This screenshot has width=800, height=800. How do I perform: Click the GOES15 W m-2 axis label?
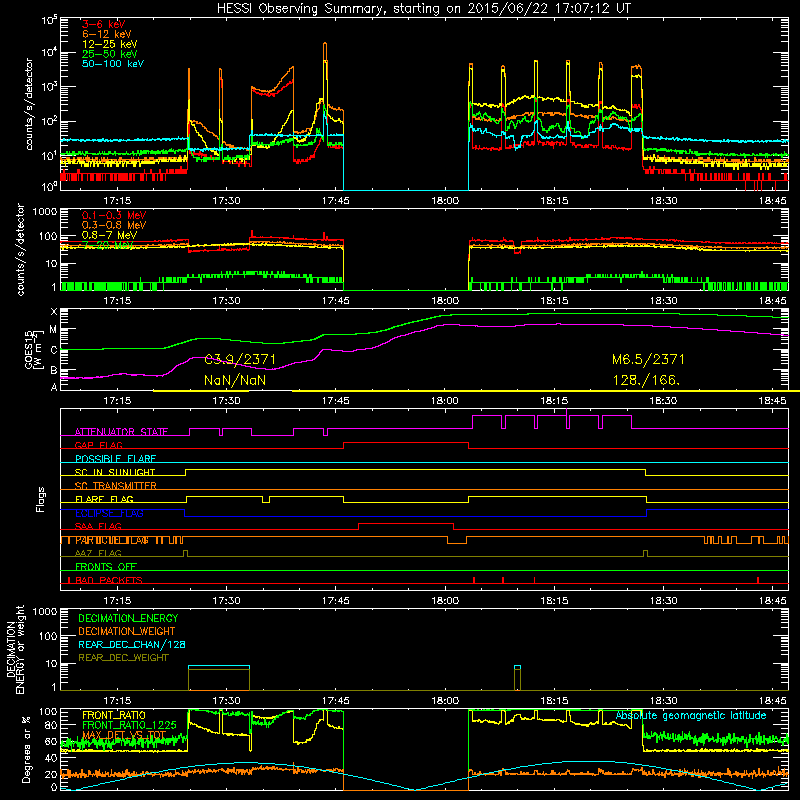click(x=34, y=350)
